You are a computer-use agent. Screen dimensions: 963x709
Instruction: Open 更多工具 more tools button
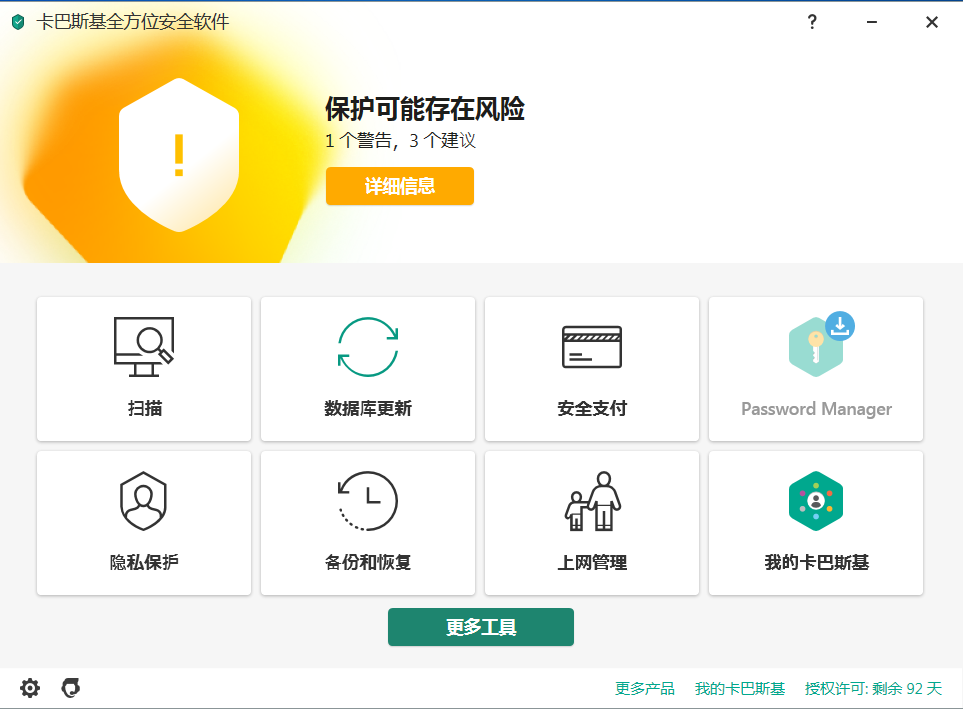click(x=481, y=627)
